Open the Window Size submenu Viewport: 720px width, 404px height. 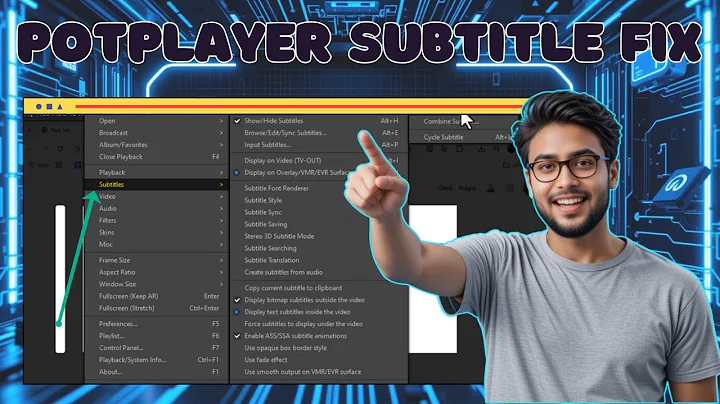157,284
